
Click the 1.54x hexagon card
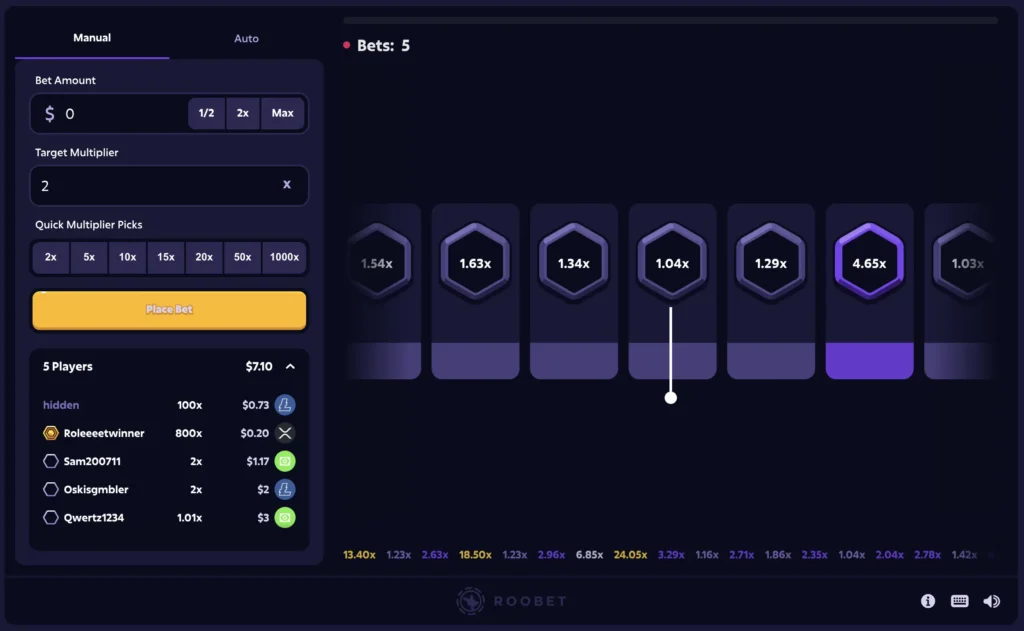point(383,291)
